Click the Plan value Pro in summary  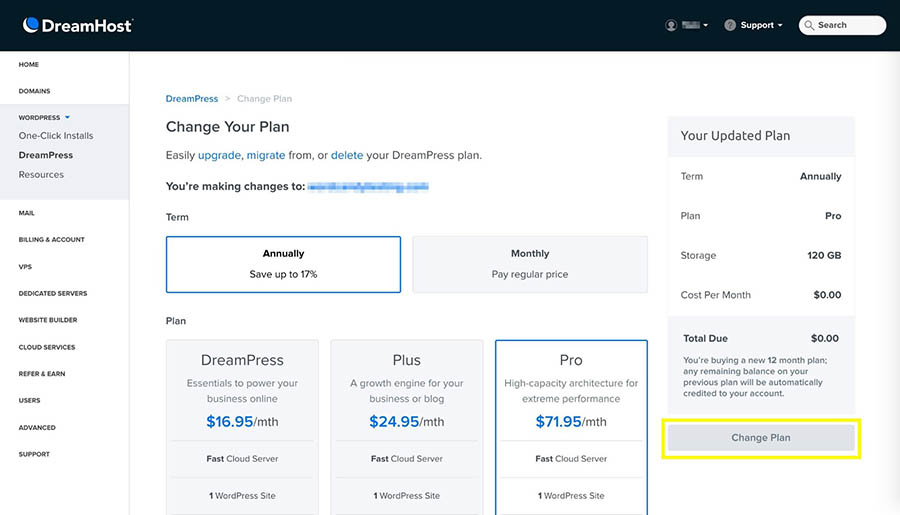click(x=833, y=216)
